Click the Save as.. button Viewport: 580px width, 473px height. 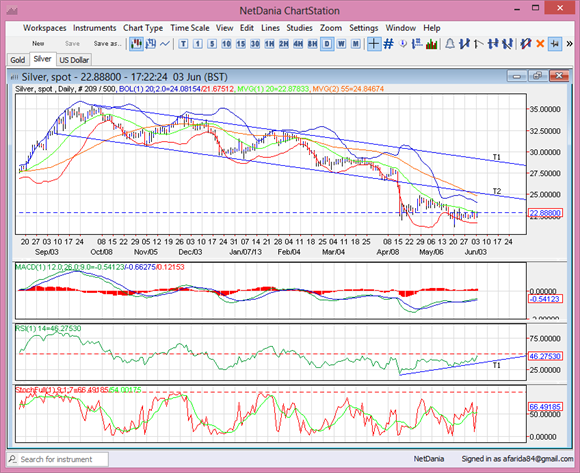pos(107,44)
